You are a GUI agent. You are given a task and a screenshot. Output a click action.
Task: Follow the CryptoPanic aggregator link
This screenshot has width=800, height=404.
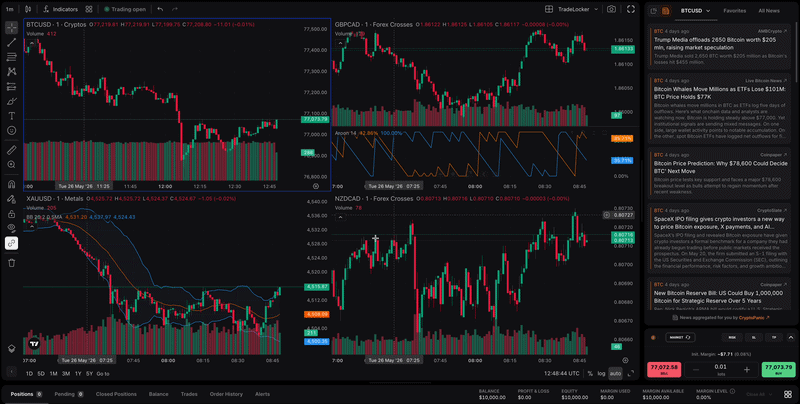754,318
